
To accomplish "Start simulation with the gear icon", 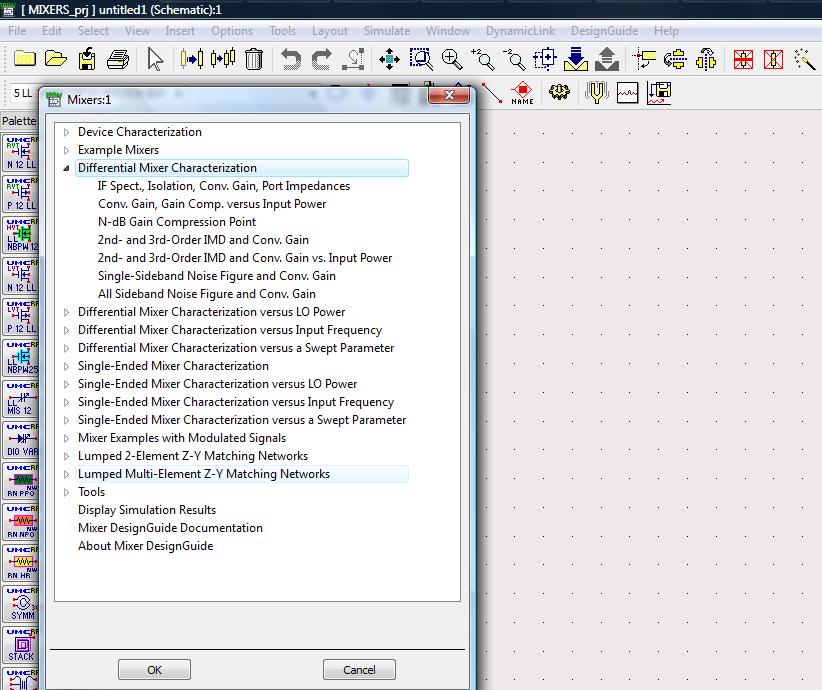I will tap(559, 92).
